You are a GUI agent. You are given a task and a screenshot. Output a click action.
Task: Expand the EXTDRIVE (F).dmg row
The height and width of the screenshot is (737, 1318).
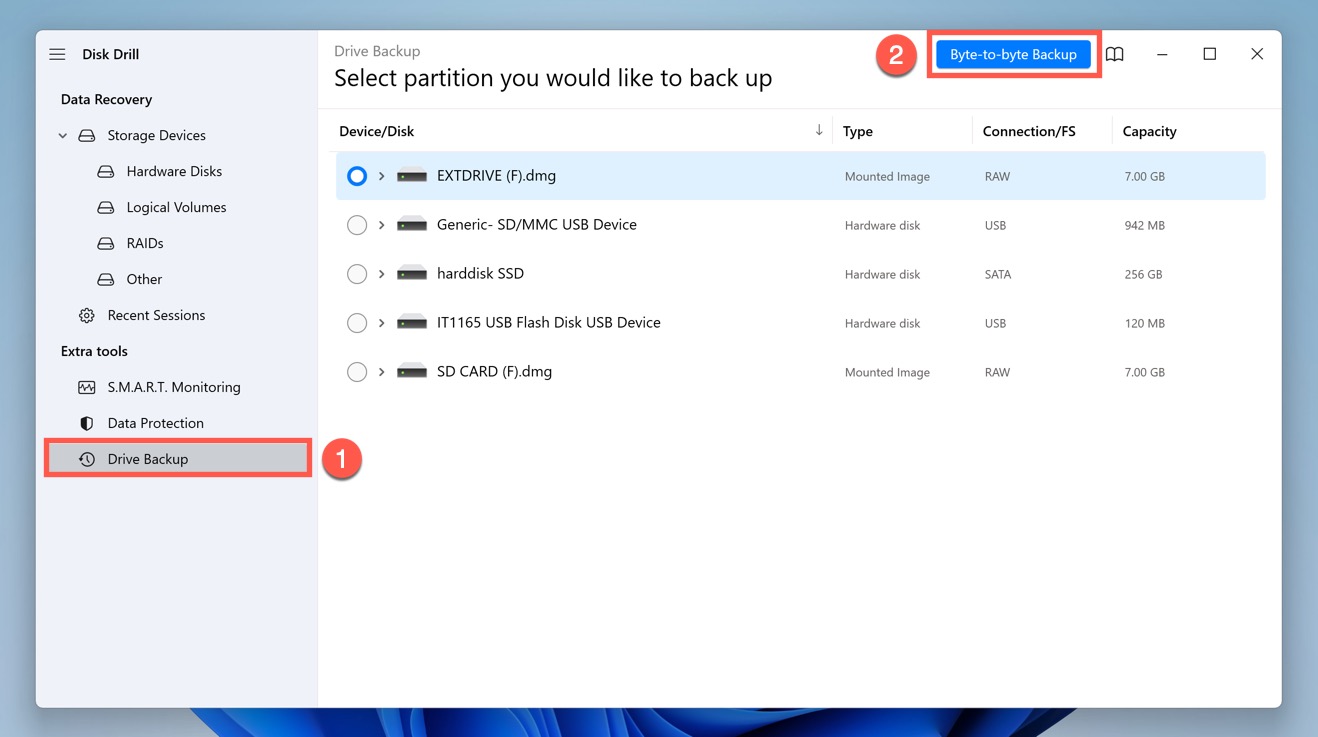click(x=381, y=176)
